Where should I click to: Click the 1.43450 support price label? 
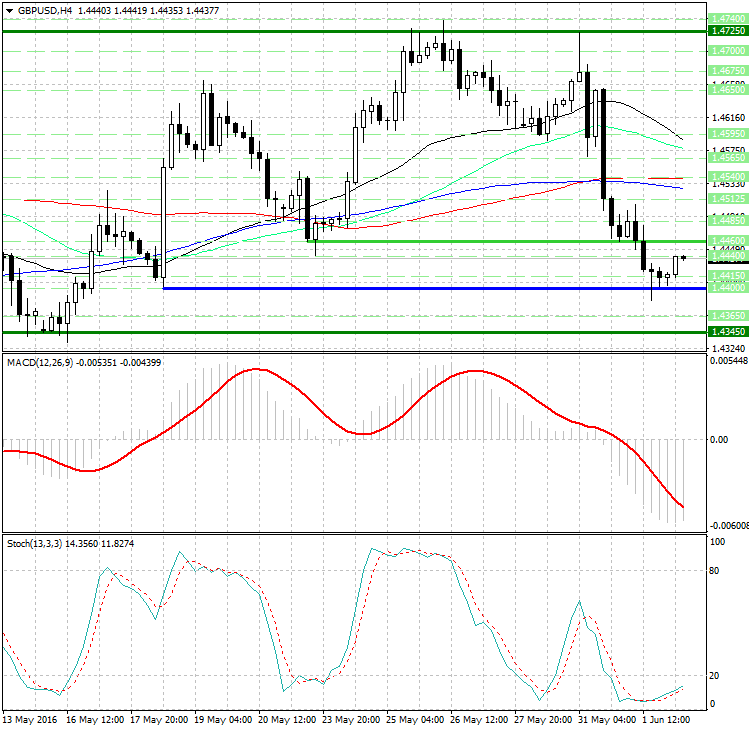[x=725, y=331]
